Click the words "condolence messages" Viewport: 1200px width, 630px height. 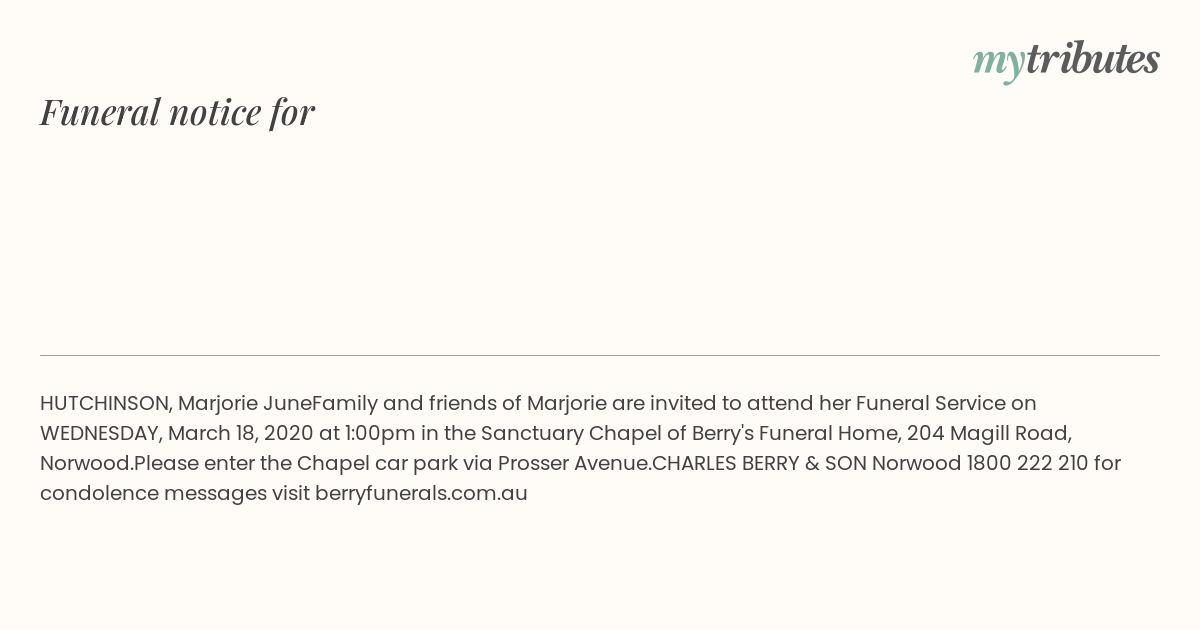(x=153, y=493)
